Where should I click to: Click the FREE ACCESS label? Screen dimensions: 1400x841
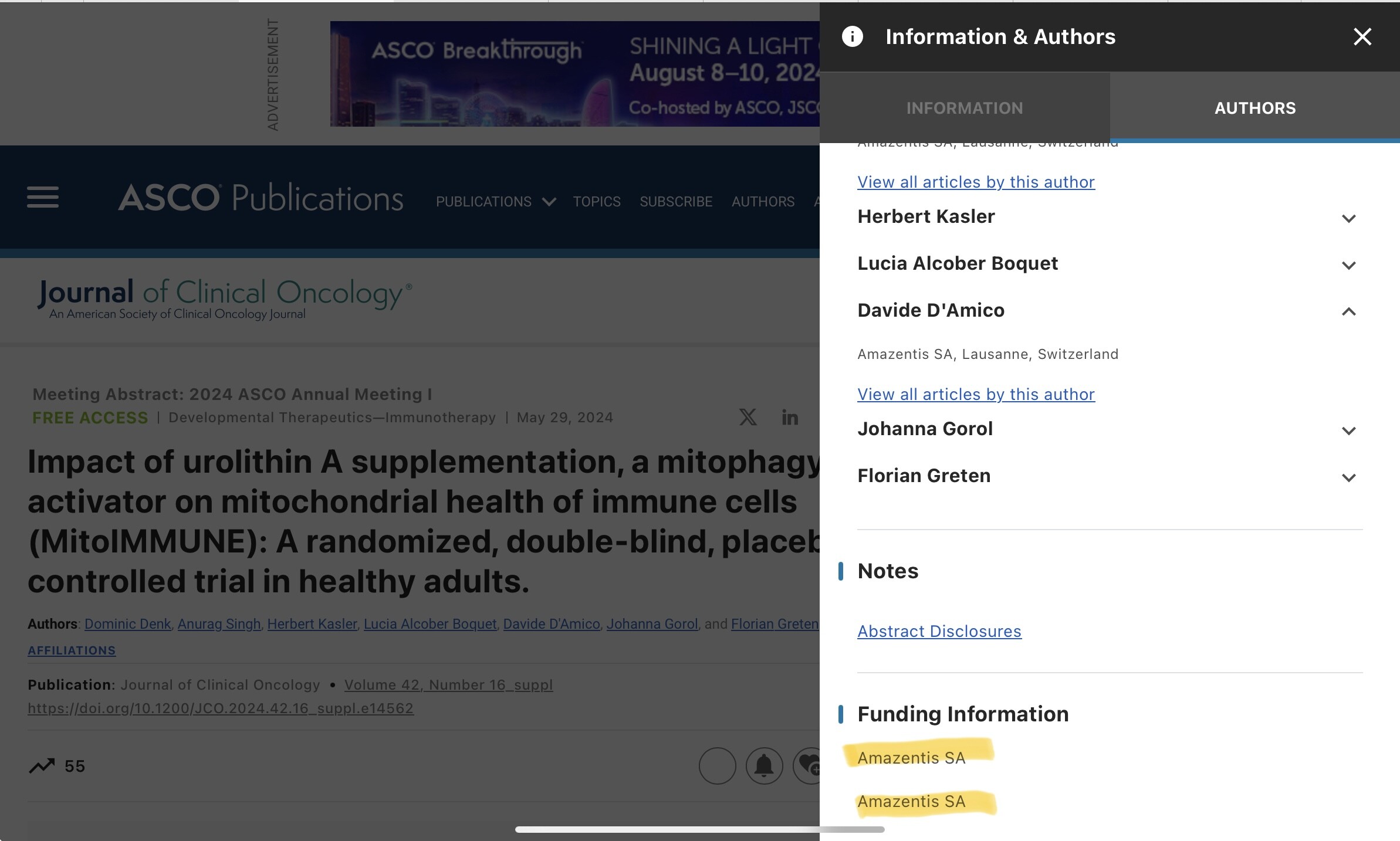click(90, 418)
